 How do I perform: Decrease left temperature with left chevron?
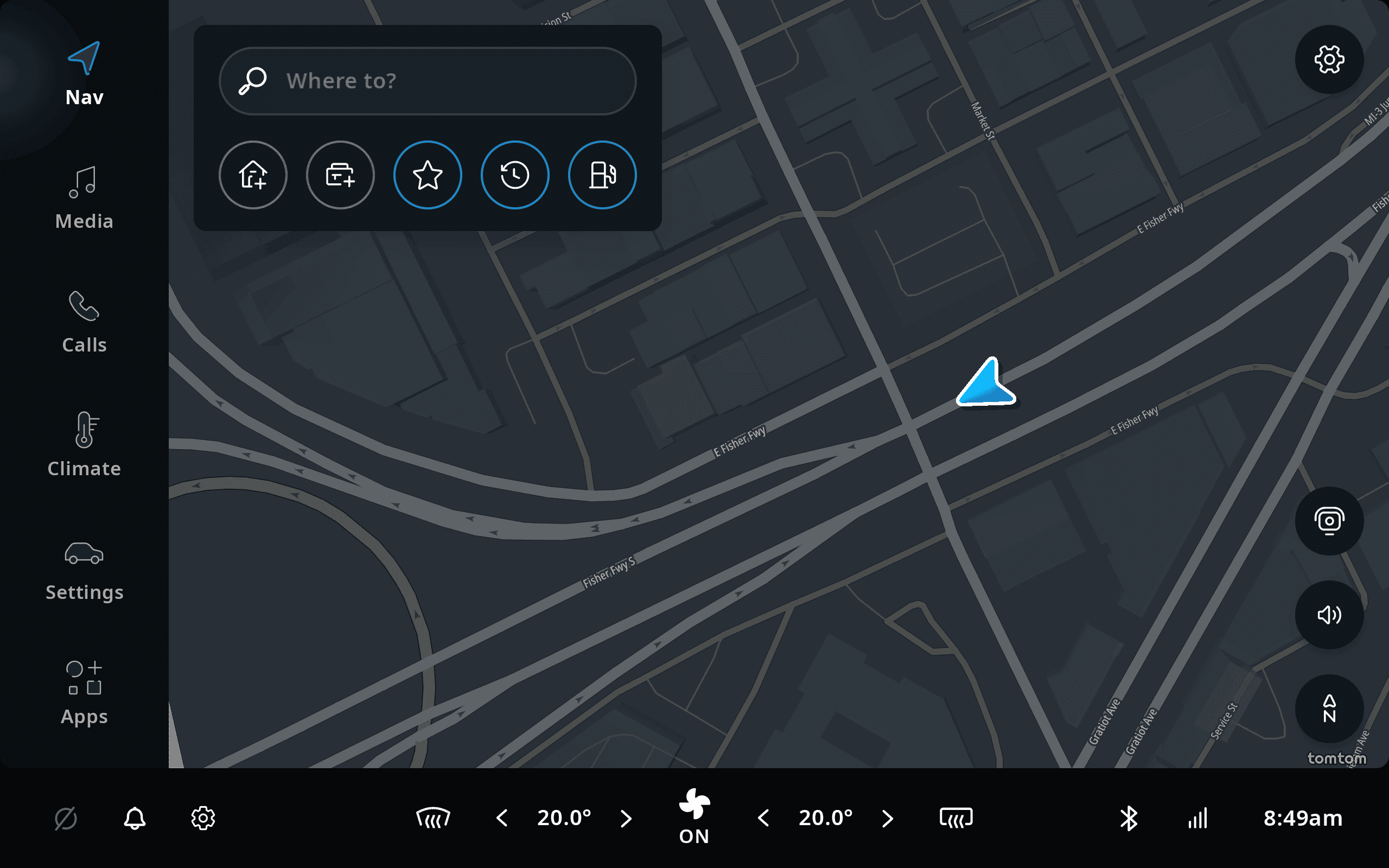coord(502,818)
